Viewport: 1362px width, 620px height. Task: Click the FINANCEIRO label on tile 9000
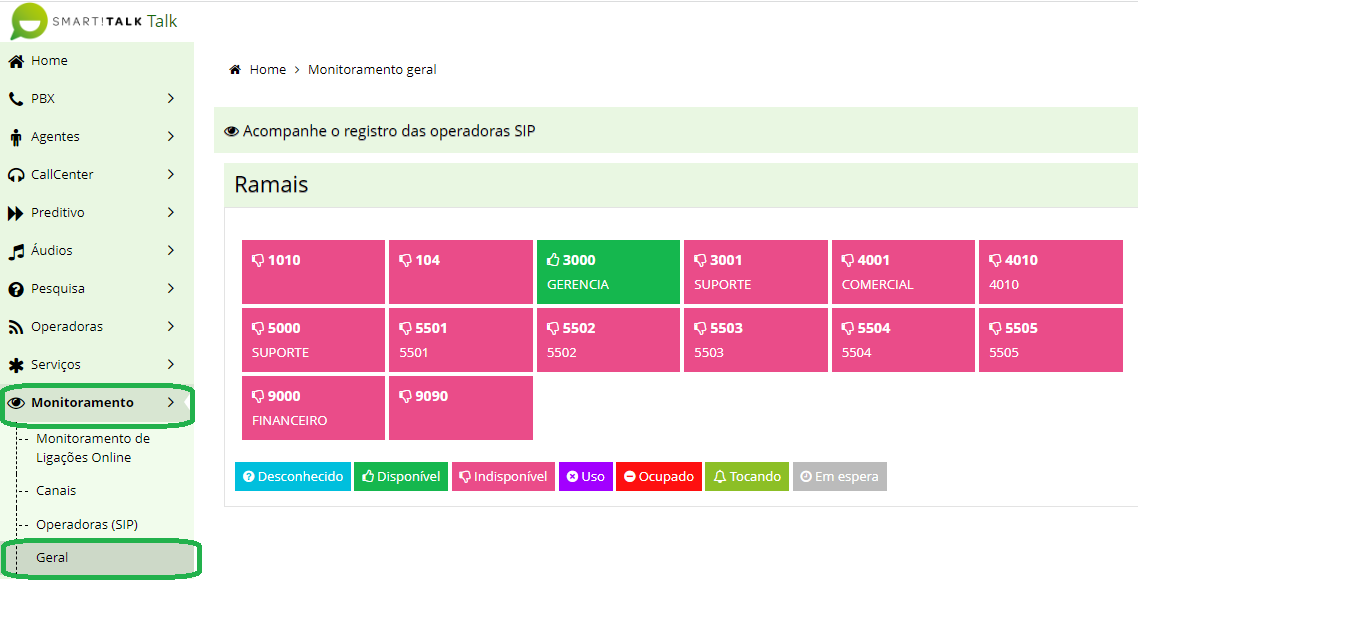click(x=289, y=421)
